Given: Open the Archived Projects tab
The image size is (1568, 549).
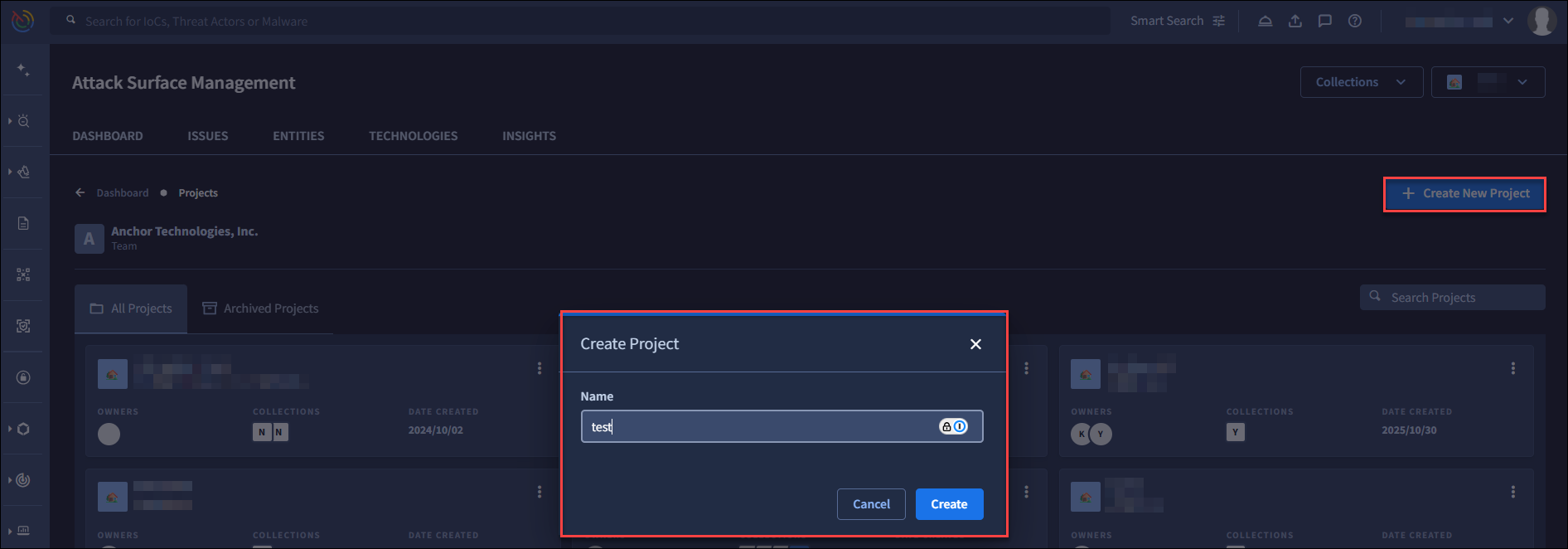Looking at the screenshot, I should coord(260,309).
